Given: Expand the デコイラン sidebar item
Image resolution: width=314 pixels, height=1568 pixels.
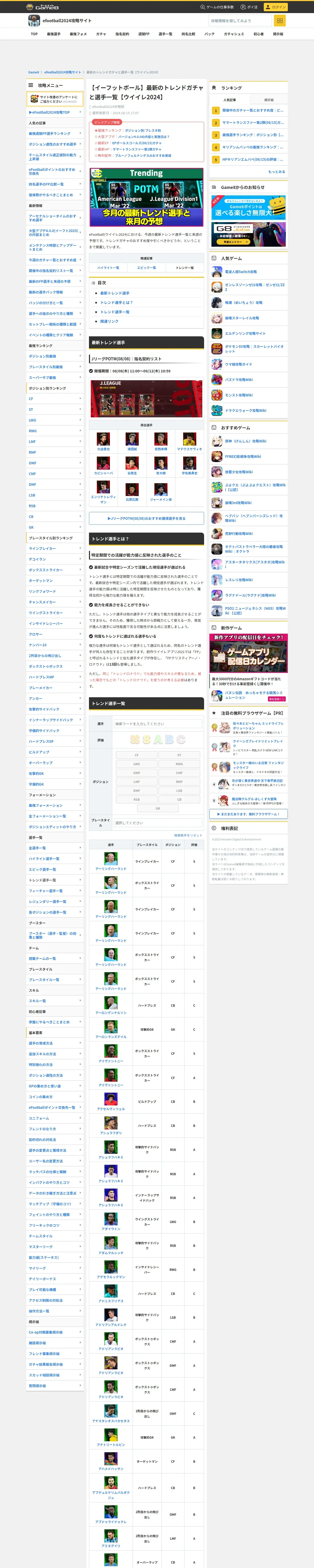Looking at the screenshot, I should [55, 560].
